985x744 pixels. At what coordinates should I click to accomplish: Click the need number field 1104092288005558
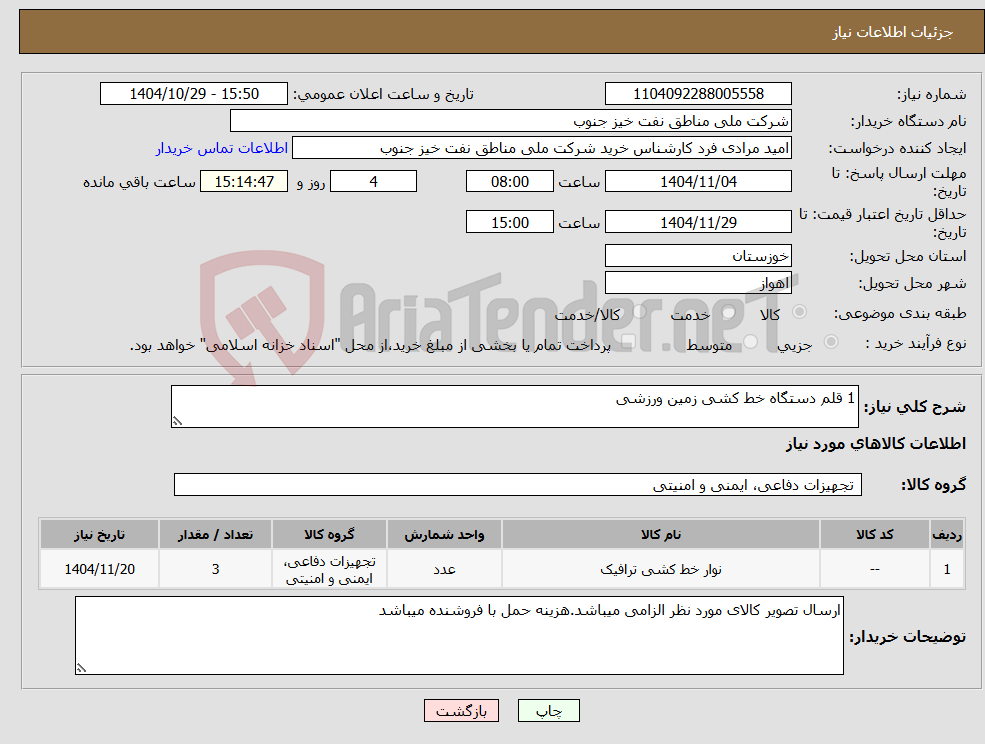[698, 94]
